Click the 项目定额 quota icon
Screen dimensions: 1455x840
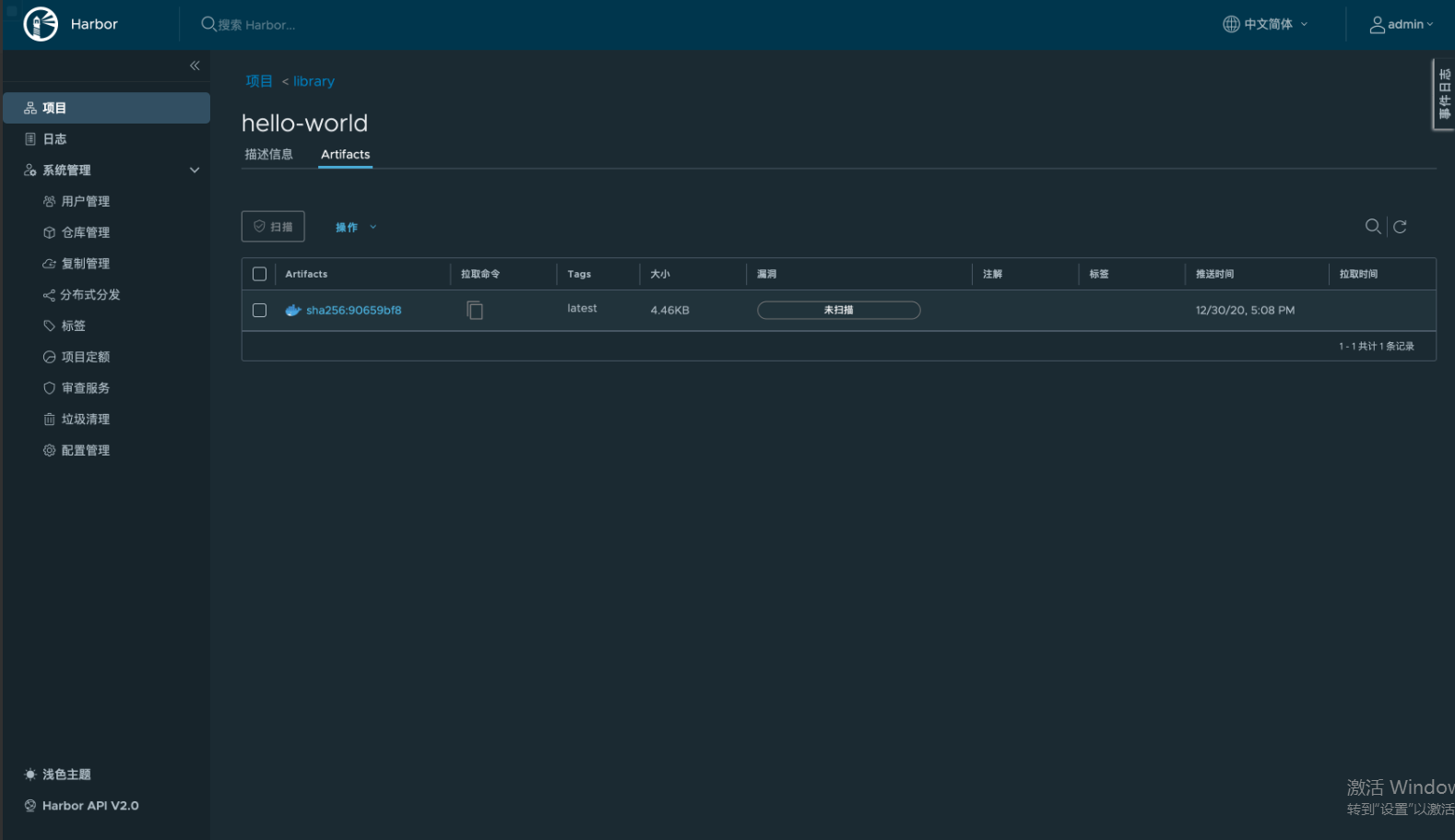[x=50, y=357]
